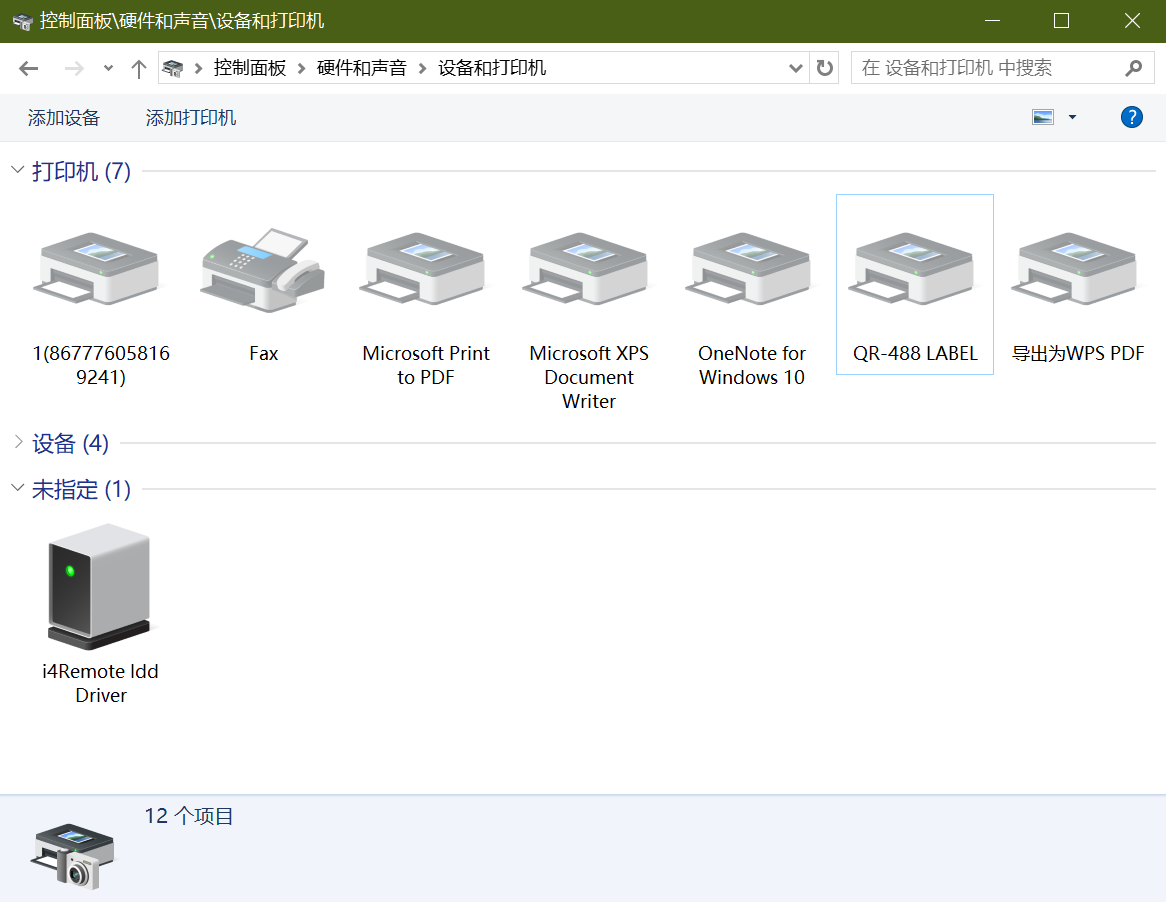Open the help question mark icon

pos(1131,117)
